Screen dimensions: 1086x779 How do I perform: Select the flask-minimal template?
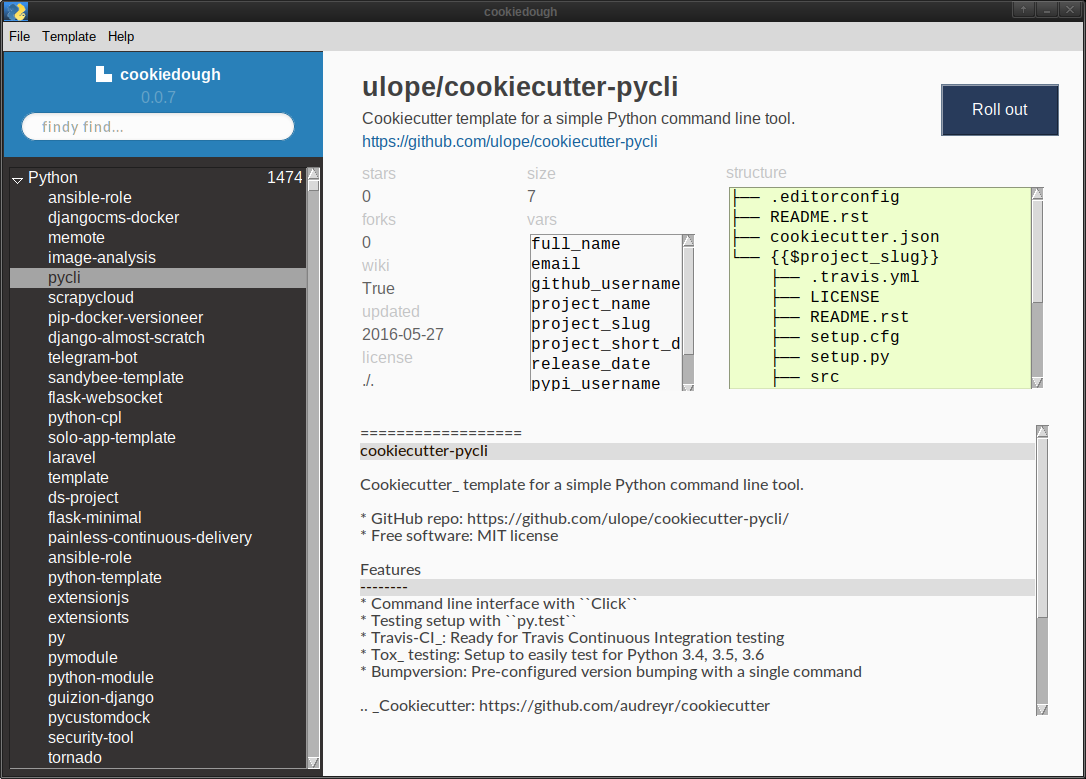(94, 518)
